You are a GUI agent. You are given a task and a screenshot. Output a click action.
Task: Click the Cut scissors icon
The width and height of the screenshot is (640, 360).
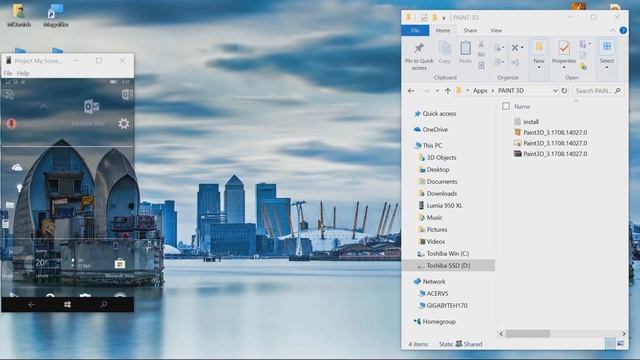coord(481,44)
